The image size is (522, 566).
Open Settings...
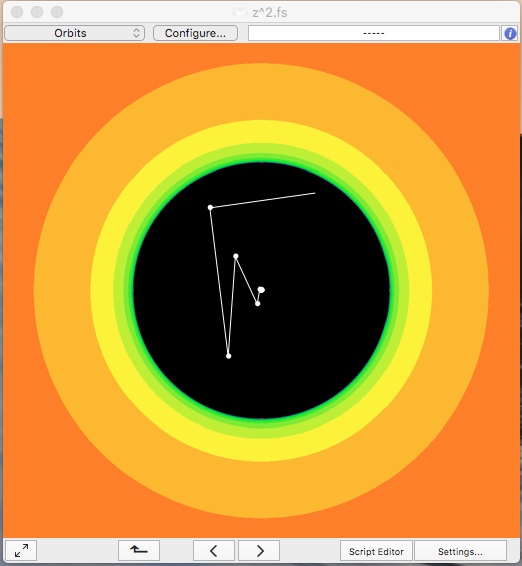tap(460, 551)
